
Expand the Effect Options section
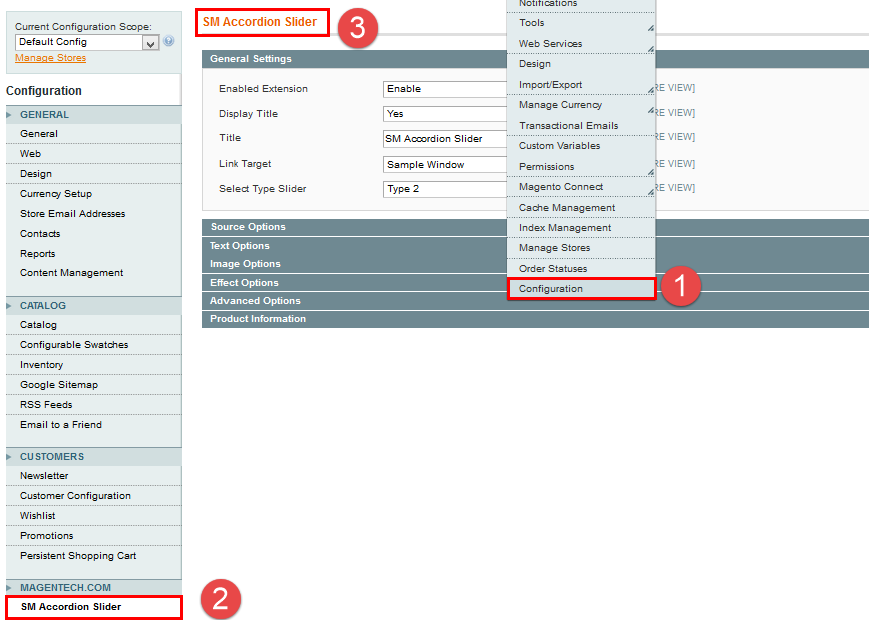[354, 283]
